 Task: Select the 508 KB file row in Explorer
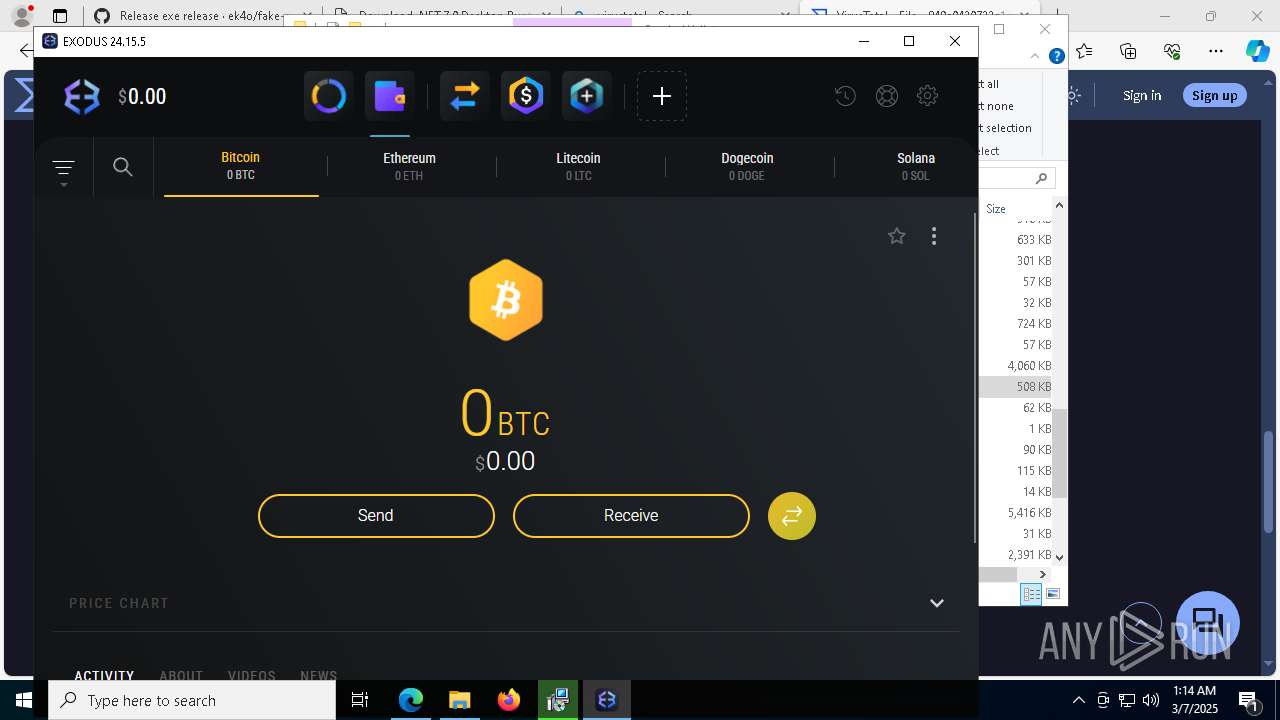(x=1016, y=387)
